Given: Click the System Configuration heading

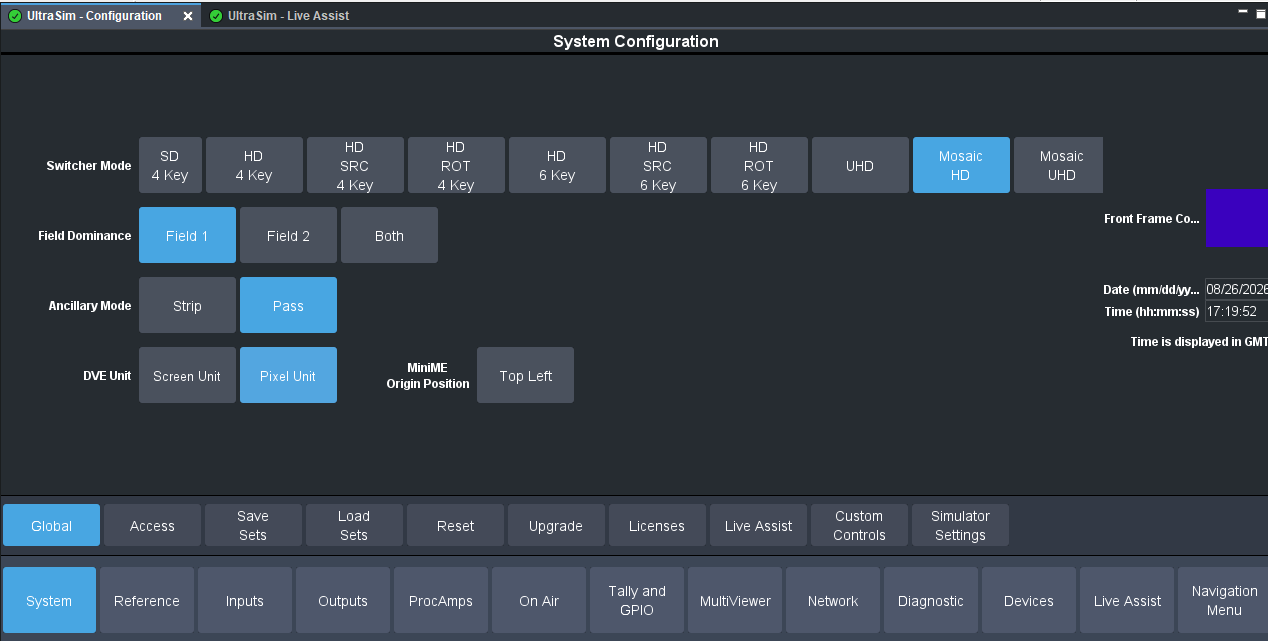Looking at the screenshot, I should tap(636, 42).
